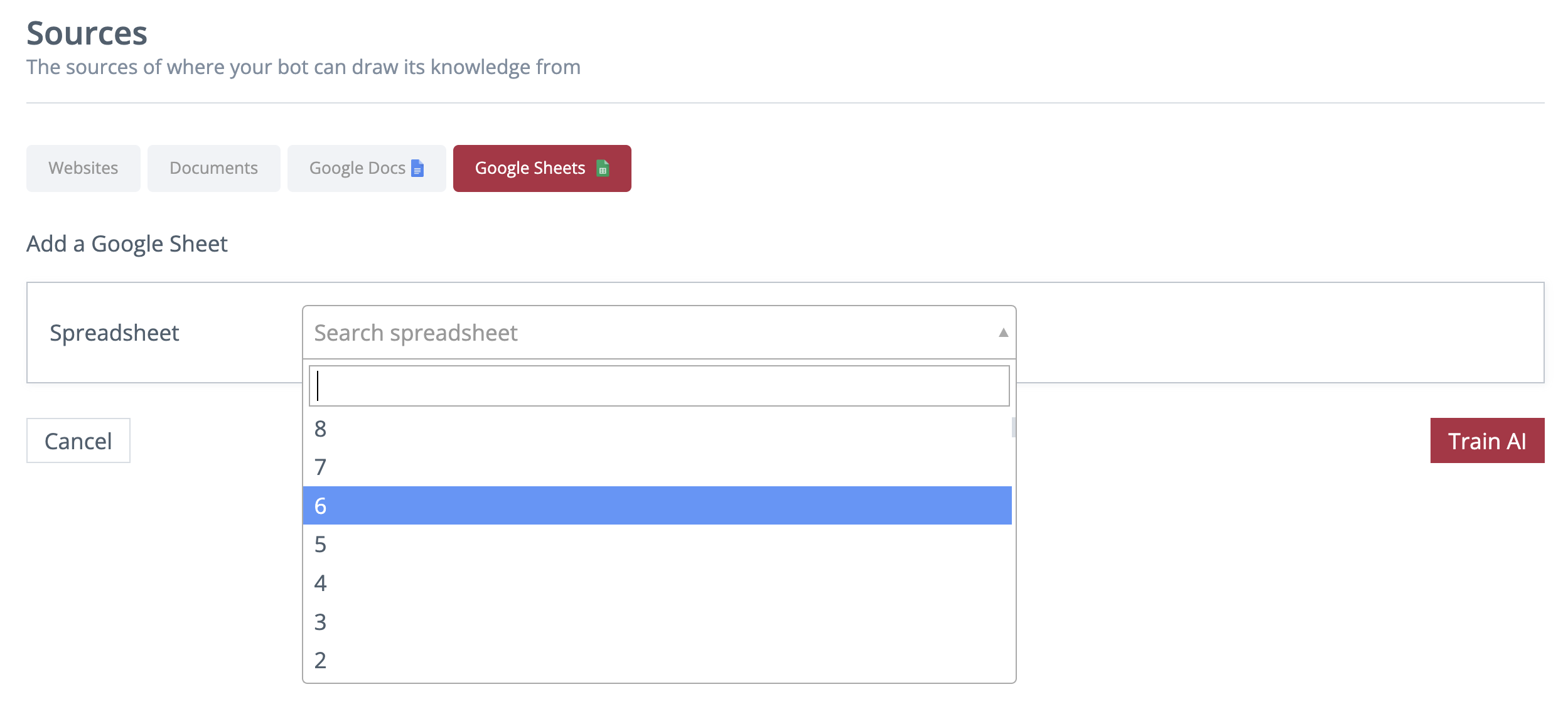Choose spreadsheet option 3
1568x704 pixels.
657,622
